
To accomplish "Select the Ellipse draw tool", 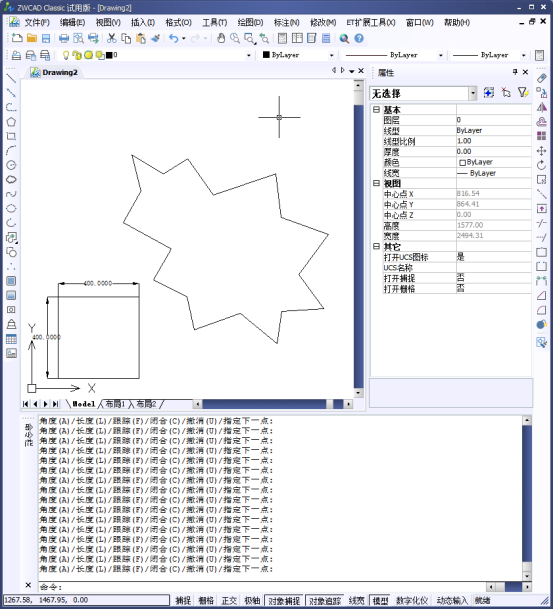I will pyautogui.click(x=11, y=209).
